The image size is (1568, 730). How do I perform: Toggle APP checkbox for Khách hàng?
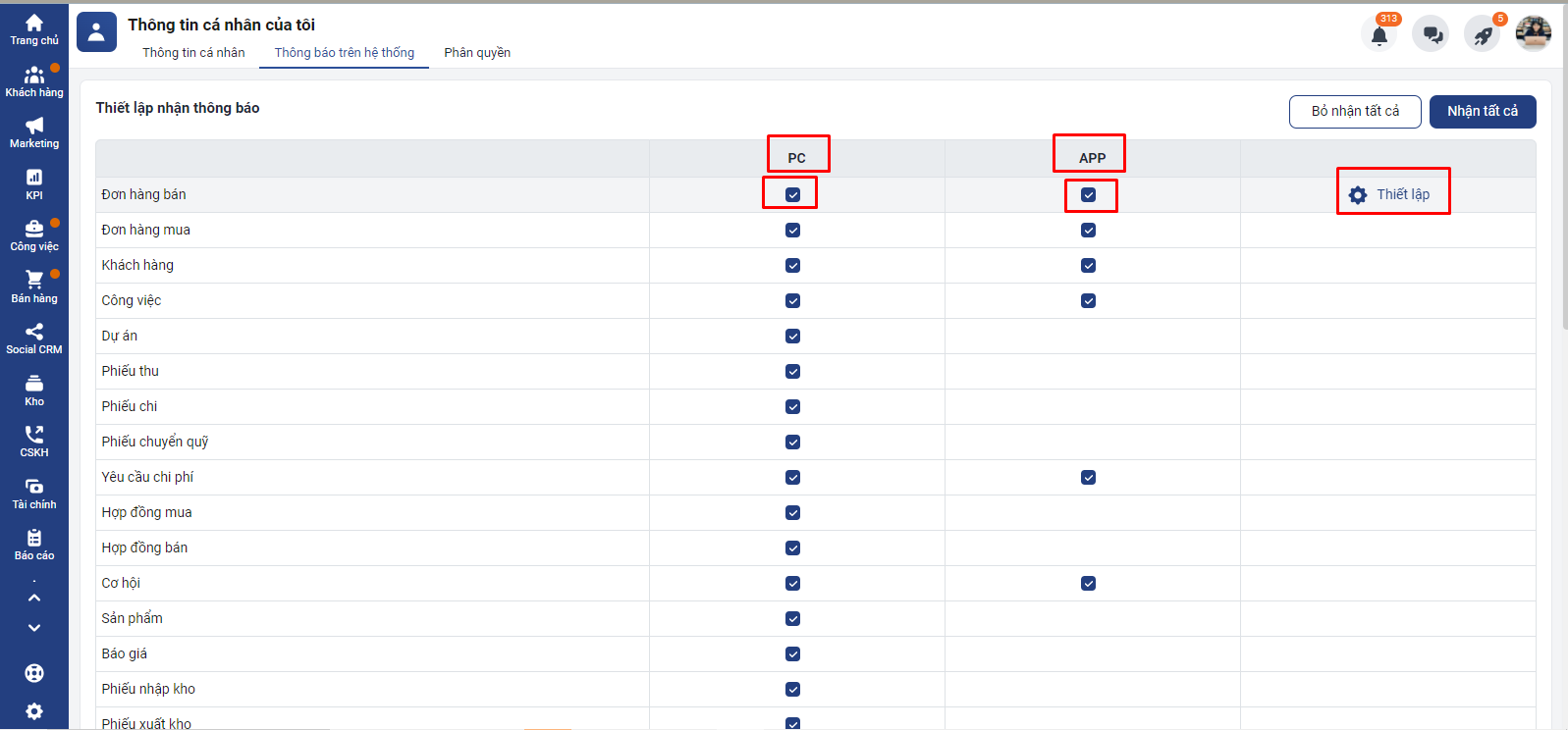point(1088,265)
